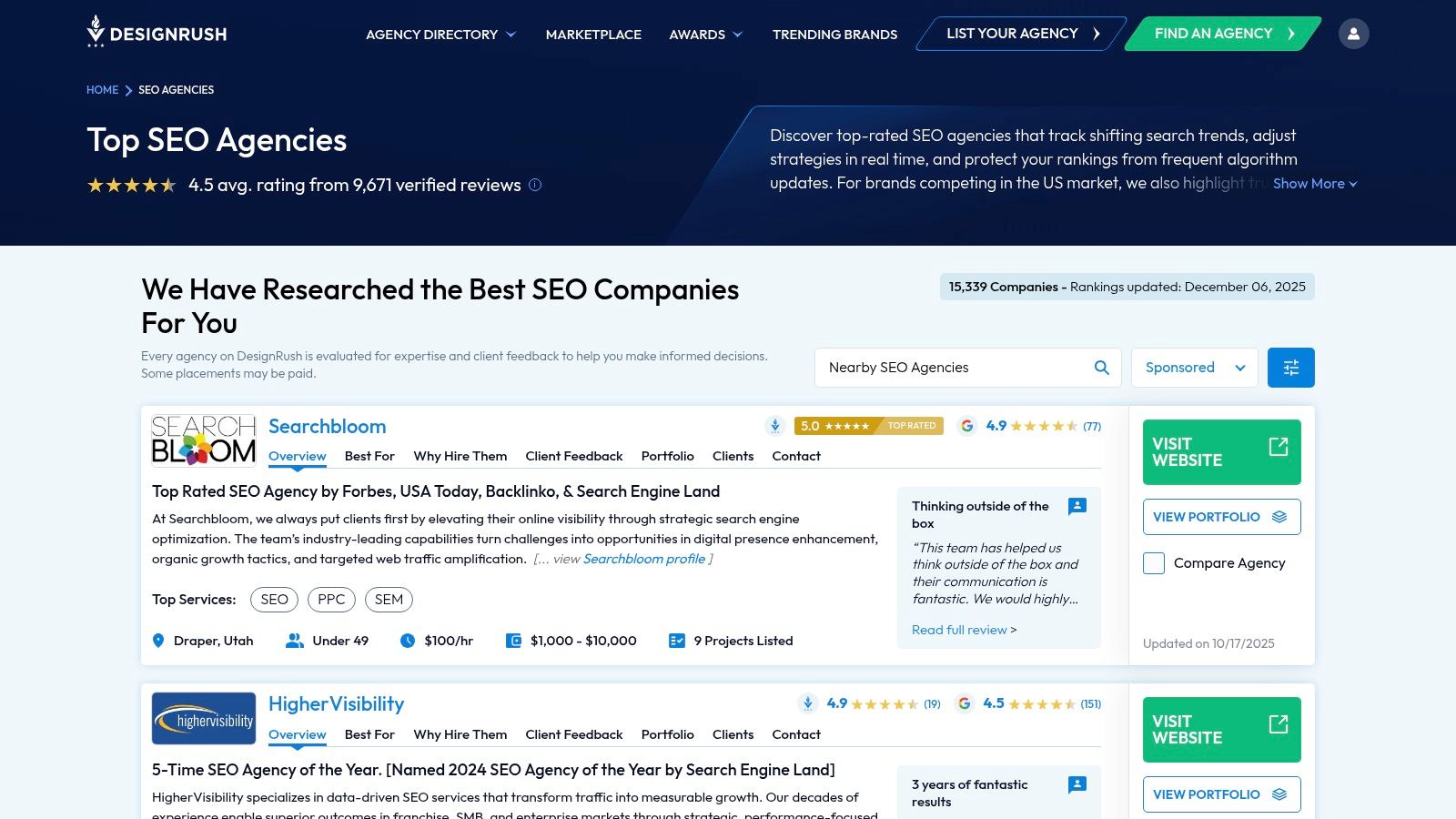Click the DesignRush logo
Image resolution: width=1456 pixels, height=819 pixels.
click(x=157, y=32)
